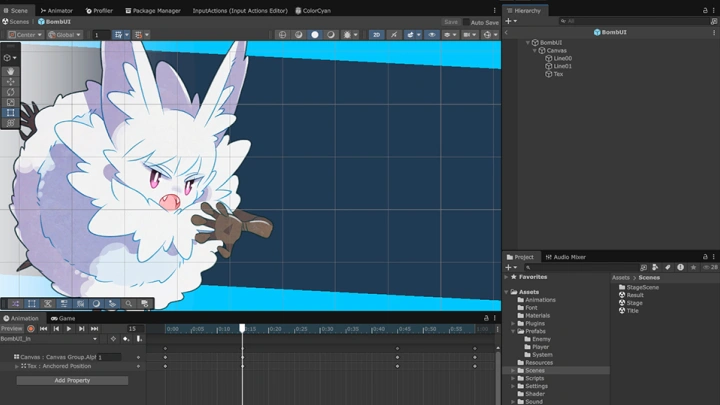Go to first keyframe in Animation
Viewport: 720px width, 405px height.
pyautogui.click(x=44, y=329)
